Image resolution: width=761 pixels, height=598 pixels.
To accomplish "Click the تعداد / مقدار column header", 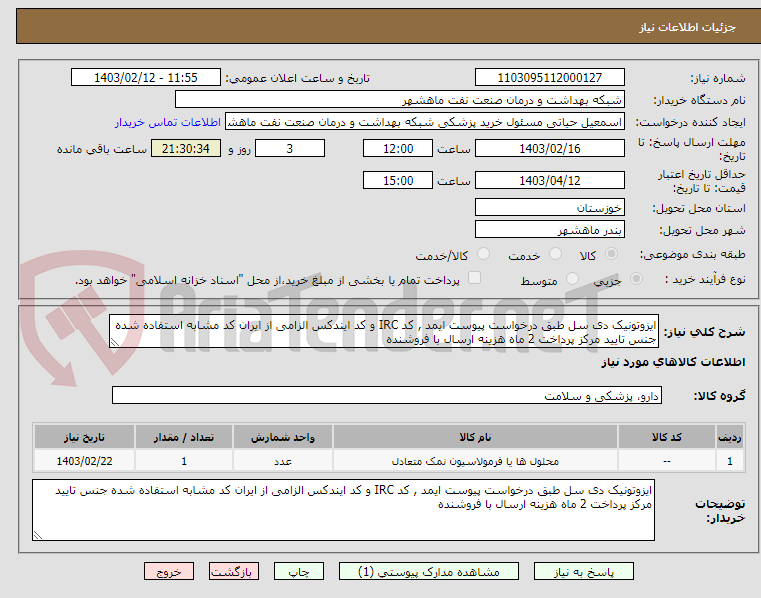I will coord(184,437).
